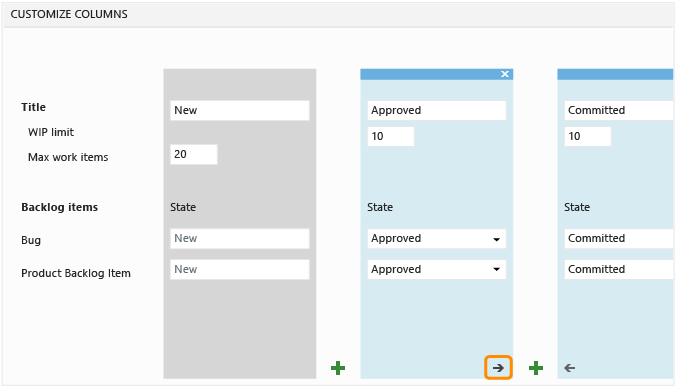The width and height of the screenshot is (675, 386).
Task: Click the move-left arrow in the Committed column
Action: coord(570,368)
